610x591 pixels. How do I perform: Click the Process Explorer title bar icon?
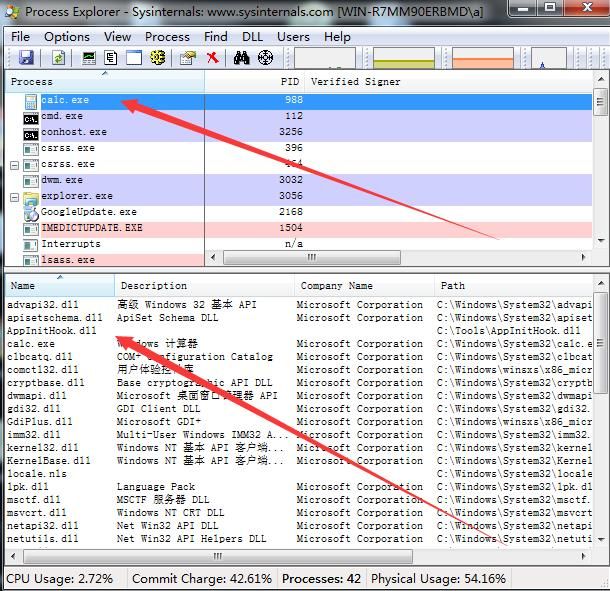pos(12,12)
